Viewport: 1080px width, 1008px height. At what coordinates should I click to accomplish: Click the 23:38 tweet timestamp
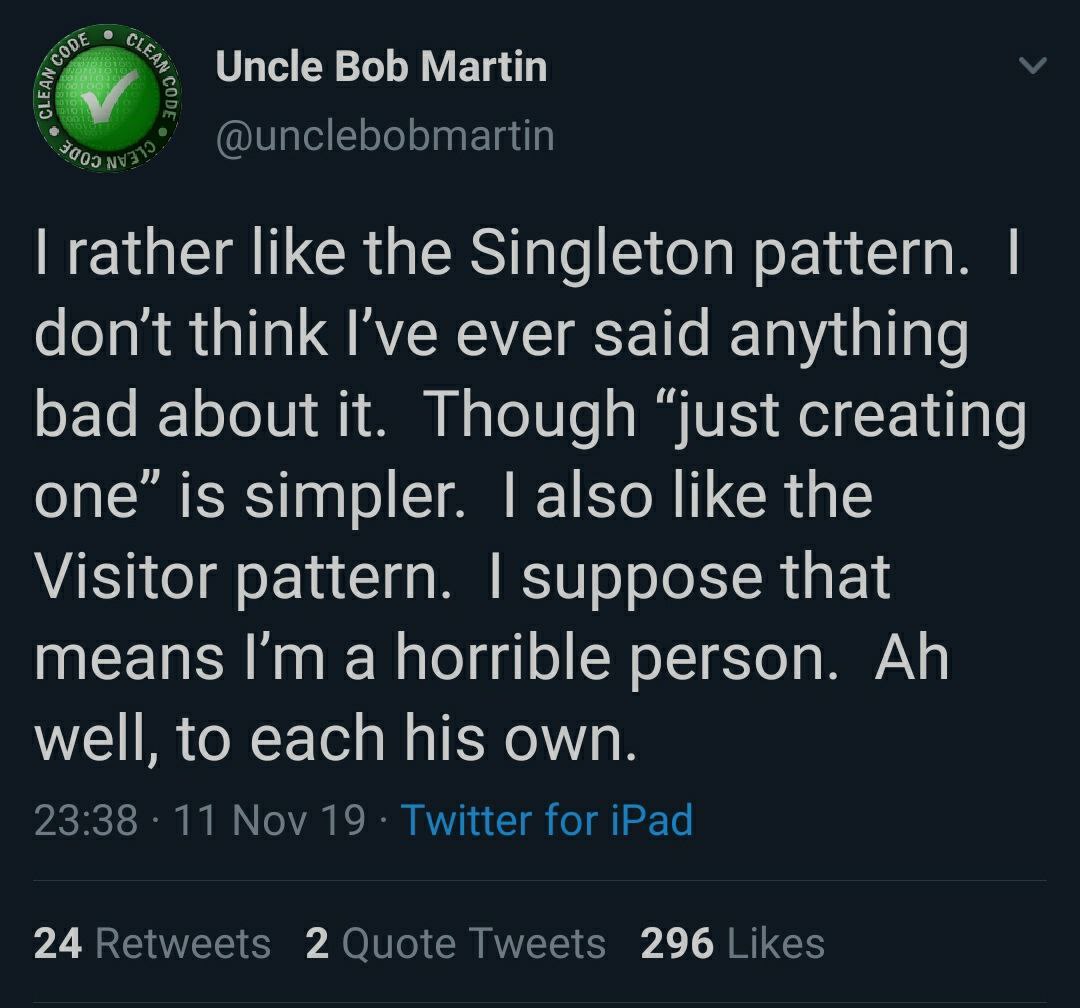click(85, 820)
